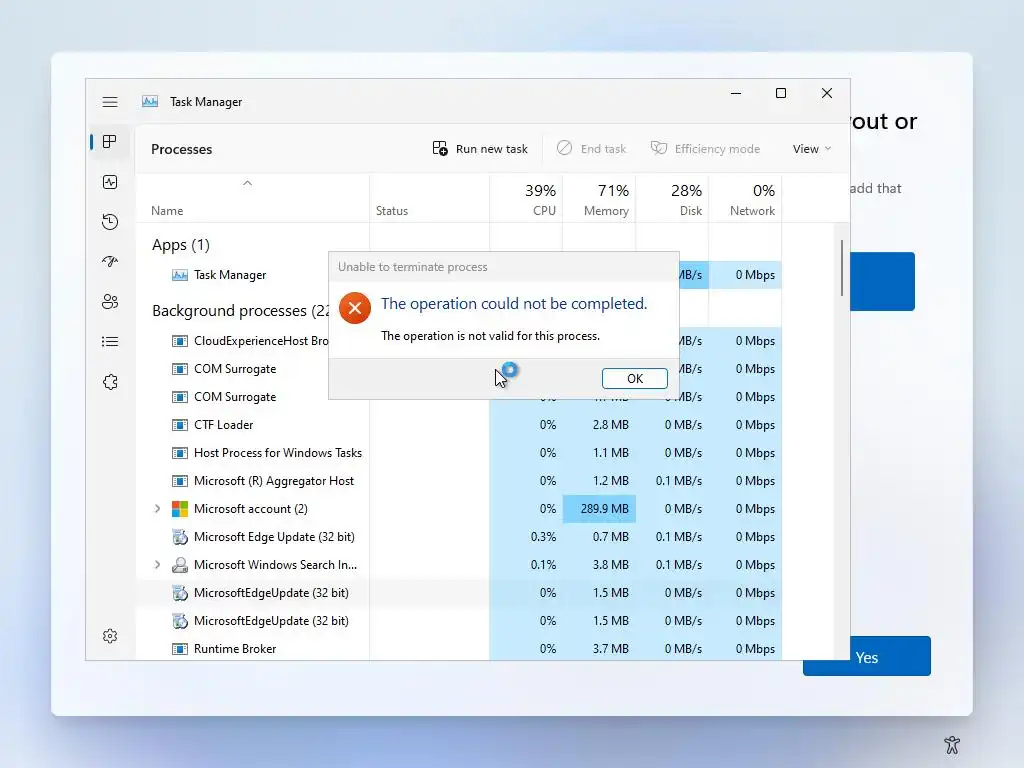Click the Apps (1) group heading

(181, 245)
